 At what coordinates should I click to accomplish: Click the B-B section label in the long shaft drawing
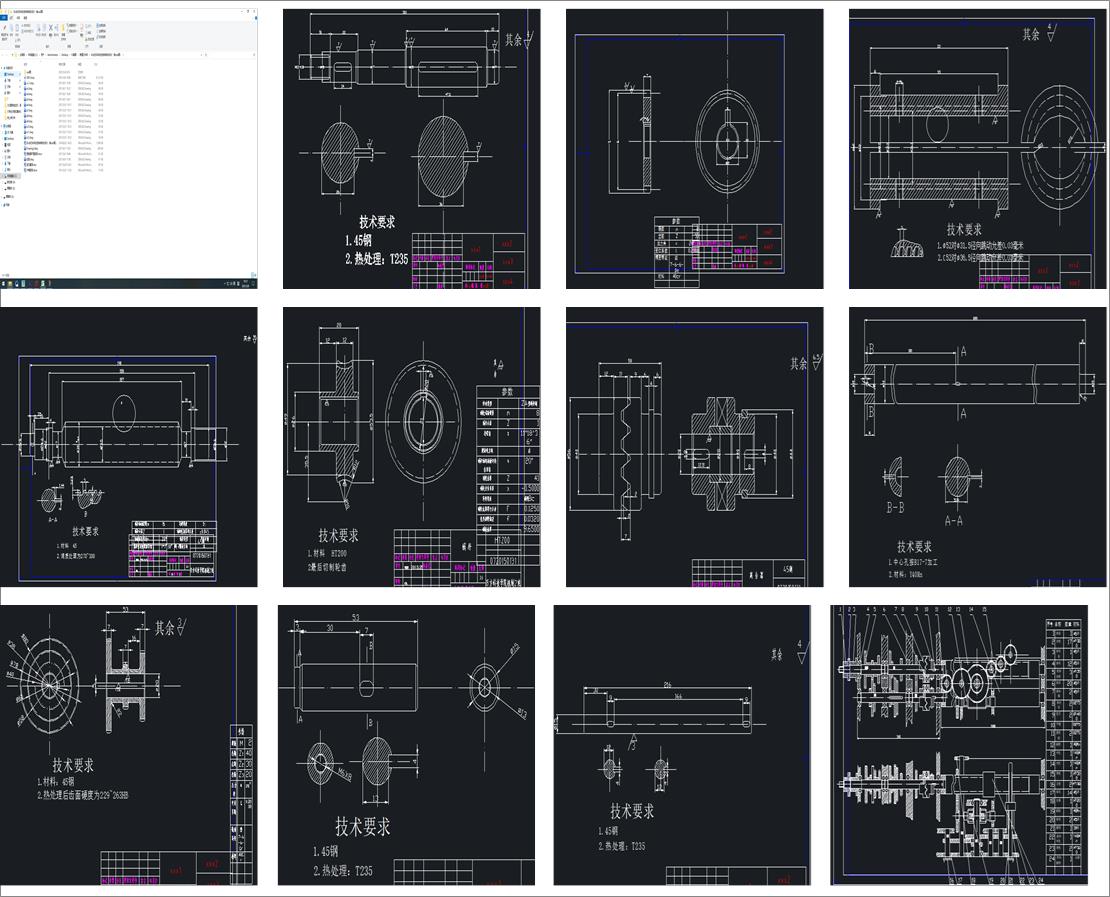pyautogui.click(x=896, y=508)
